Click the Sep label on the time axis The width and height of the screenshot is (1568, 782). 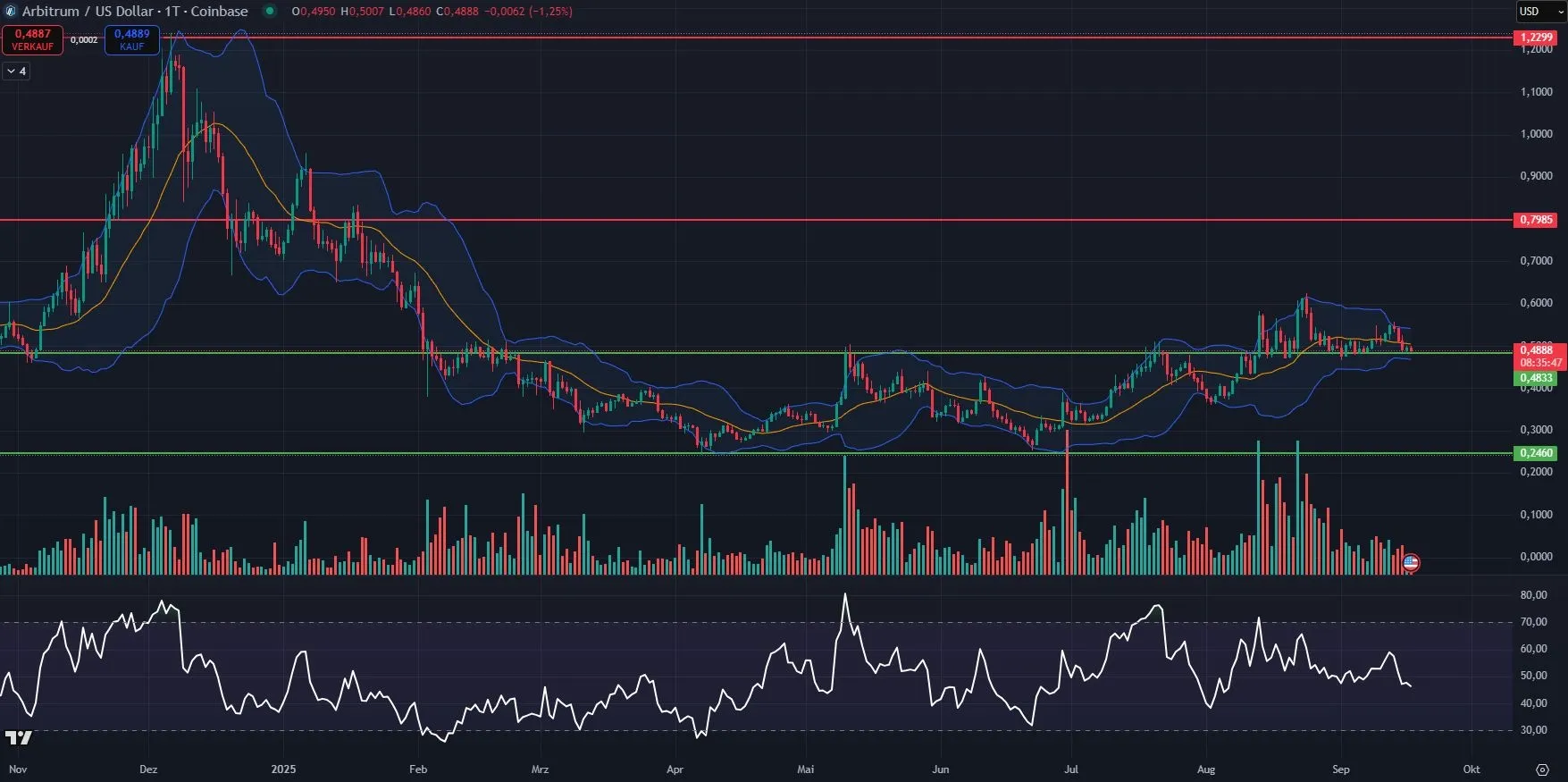tap(1341, 769)
